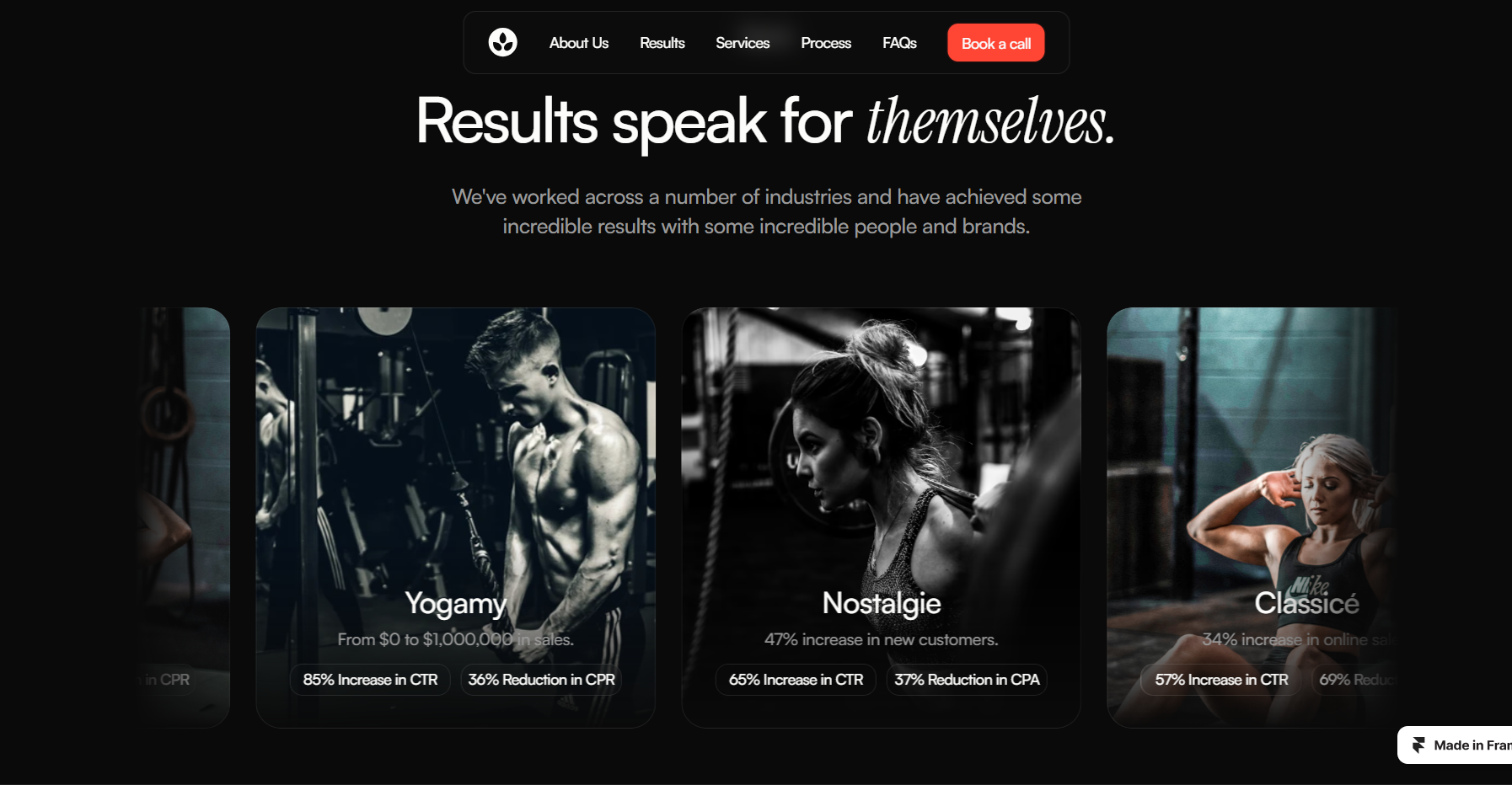Image resolution: width=1512 pixels, height=785 pixels.
Task: Click the Book a call button
Action: pos(996,43)
